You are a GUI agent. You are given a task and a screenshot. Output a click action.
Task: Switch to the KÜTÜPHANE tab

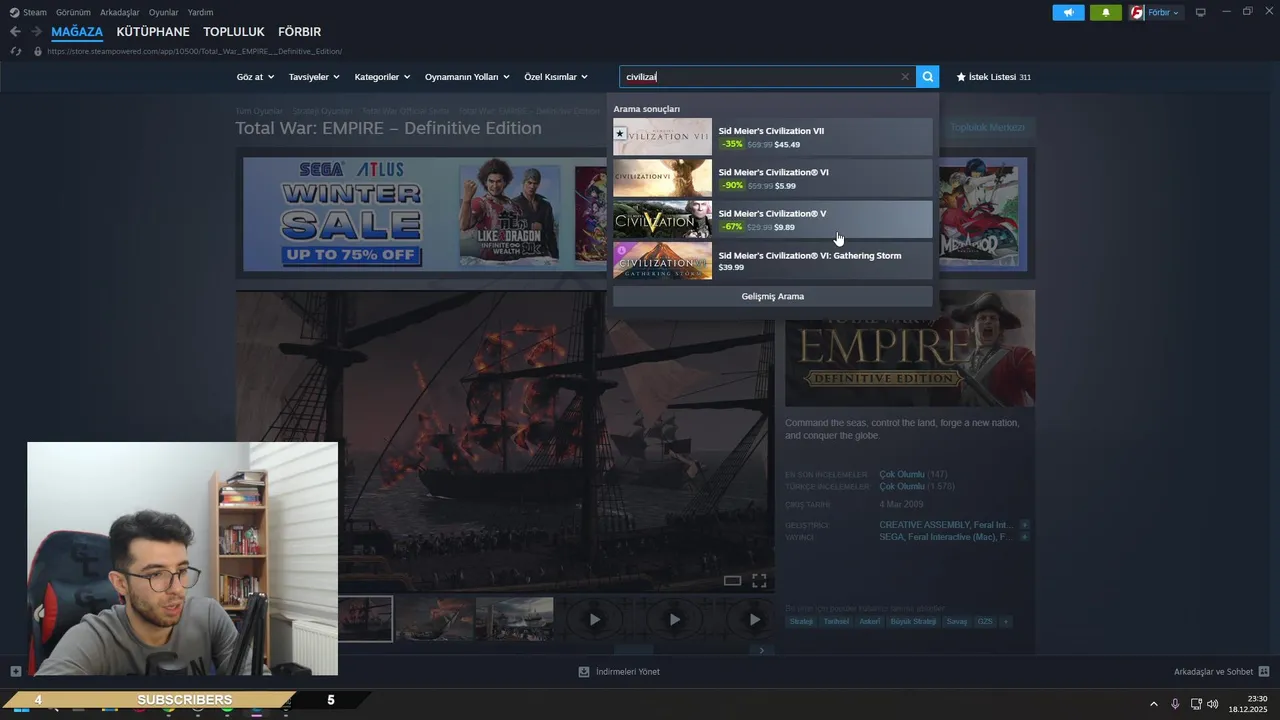(x=153, y=32)
